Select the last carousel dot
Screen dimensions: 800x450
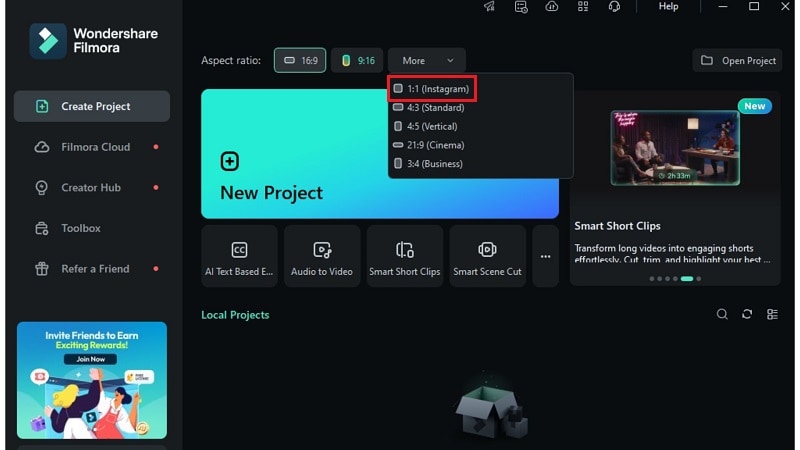698,279
